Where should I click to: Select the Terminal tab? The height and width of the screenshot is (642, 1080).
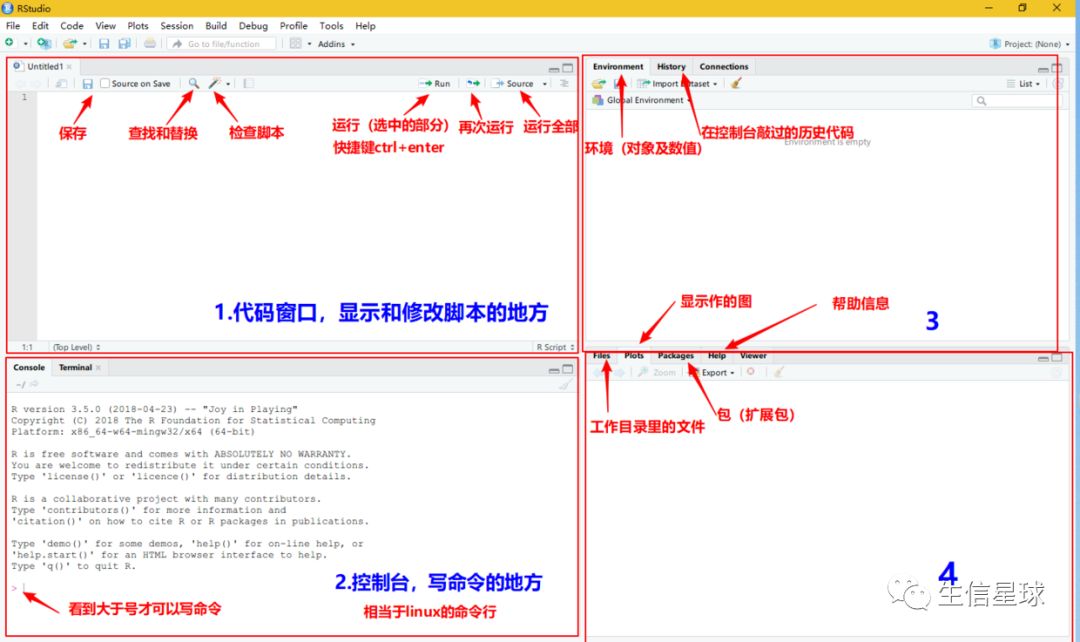[x=76, y=367]
